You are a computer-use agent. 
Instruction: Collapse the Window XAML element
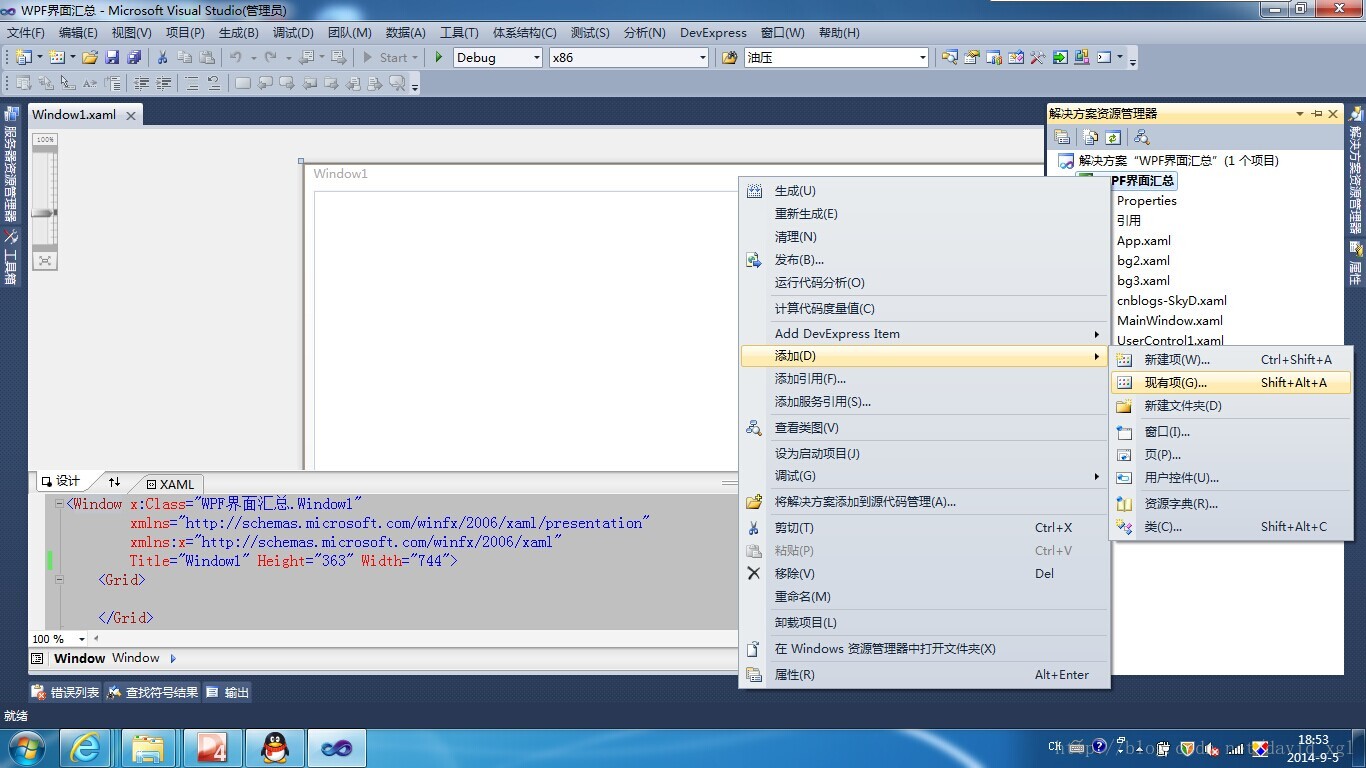[59, 504]
